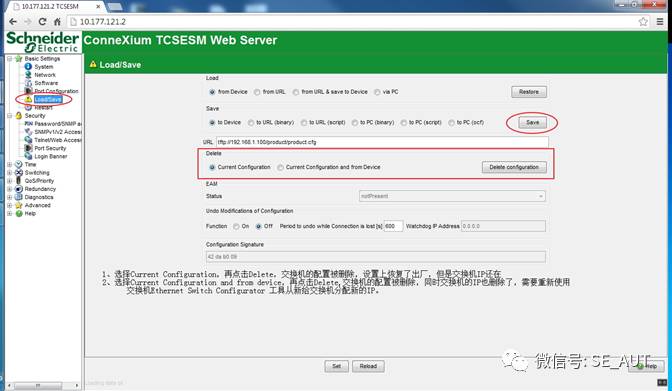Expand the Redundancy tree node
The image size is (672, 391).
[x=9, y=189]
